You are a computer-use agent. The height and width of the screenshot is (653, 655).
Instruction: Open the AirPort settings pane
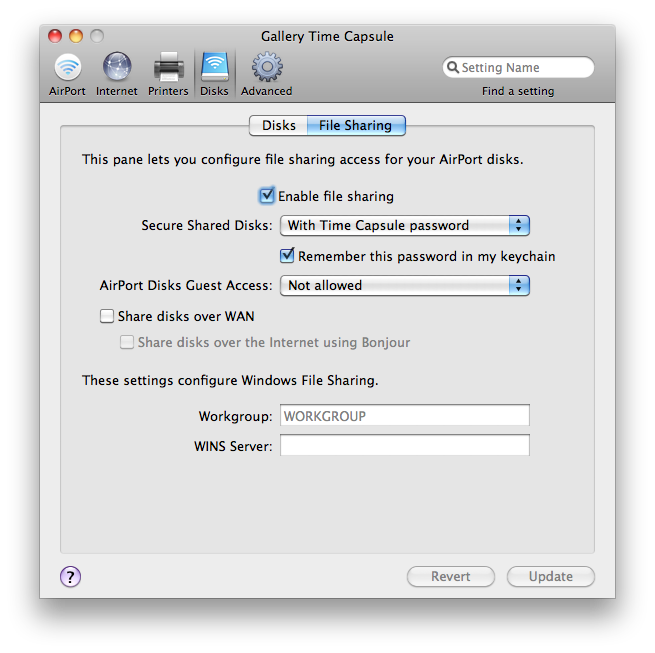coord(67,74)
